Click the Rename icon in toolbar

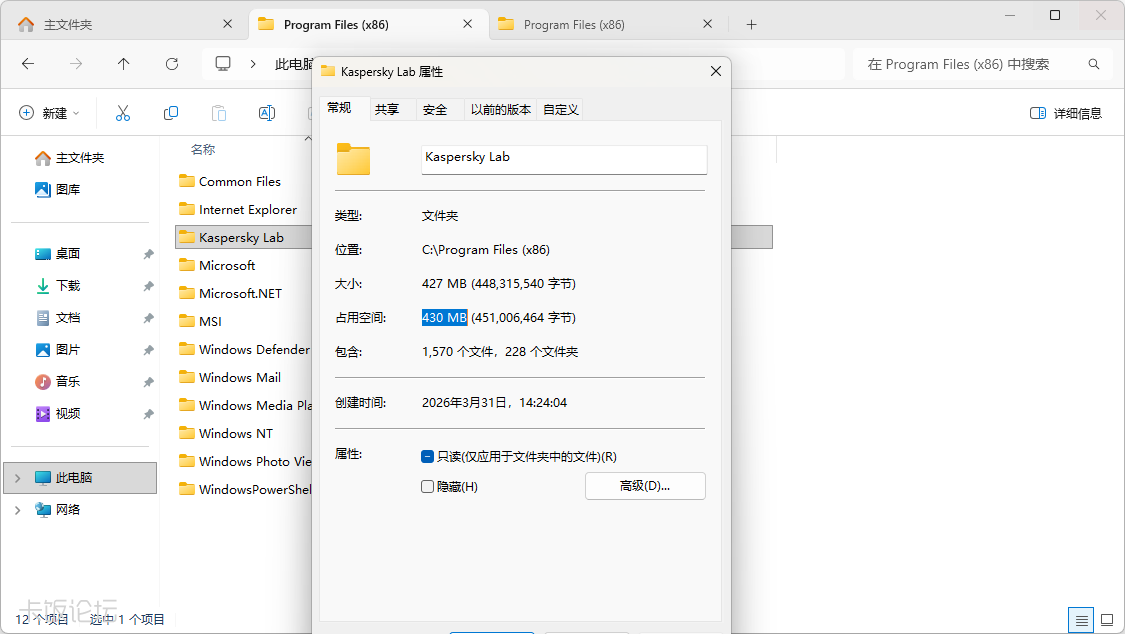(267, 113)
